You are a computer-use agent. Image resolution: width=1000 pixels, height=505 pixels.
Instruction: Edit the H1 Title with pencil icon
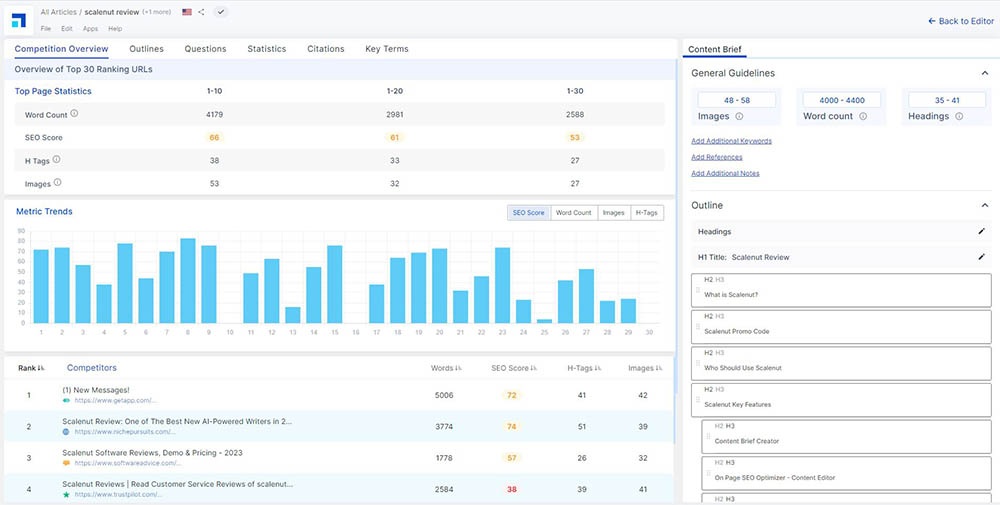981,257
